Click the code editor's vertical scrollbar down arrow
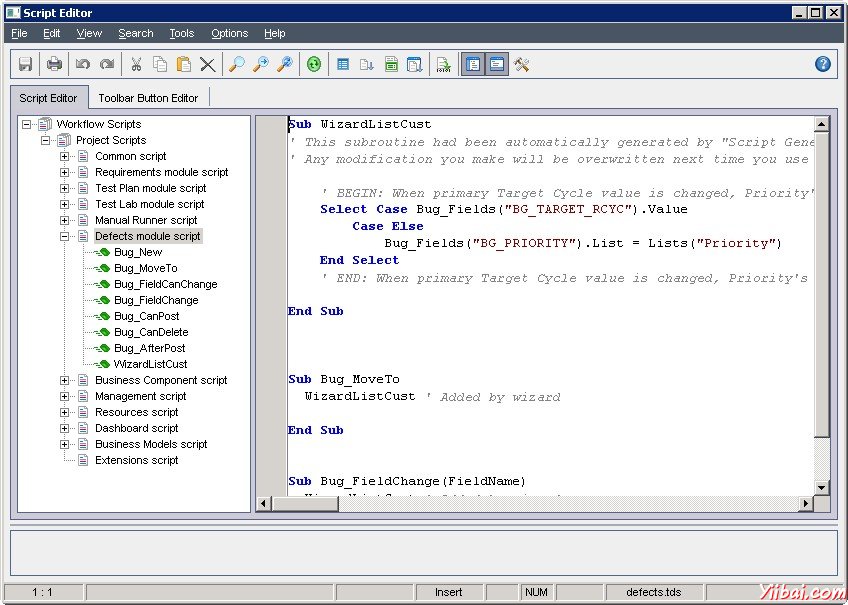The height and width of the screenshot is (605, 848). click(822, 487)
